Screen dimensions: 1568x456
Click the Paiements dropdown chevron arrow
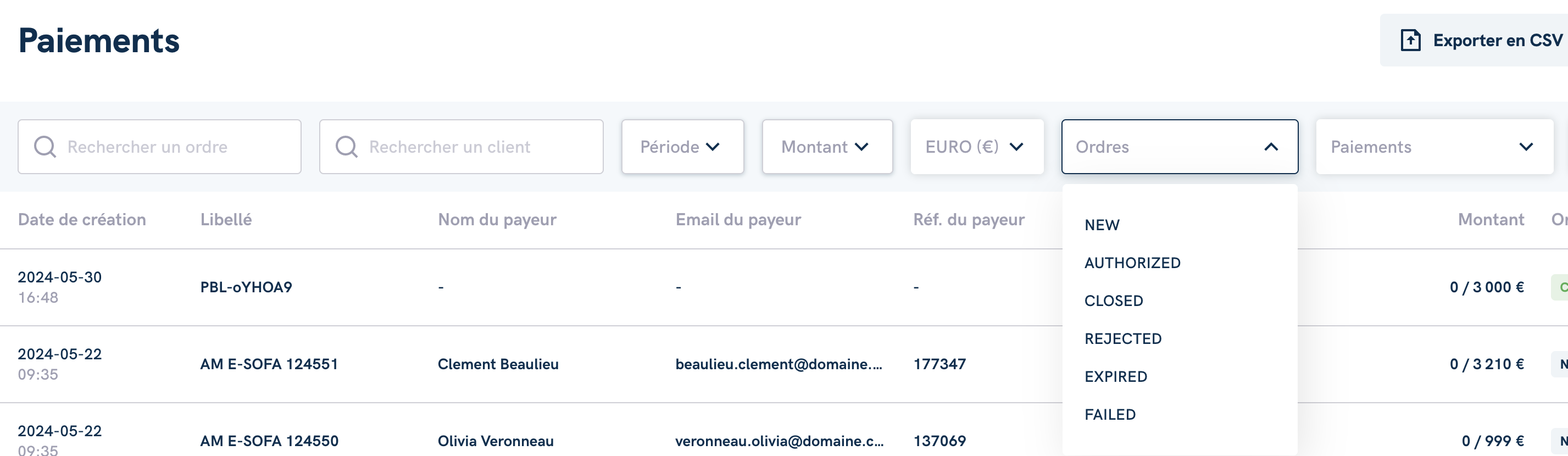pos(1525,147)
